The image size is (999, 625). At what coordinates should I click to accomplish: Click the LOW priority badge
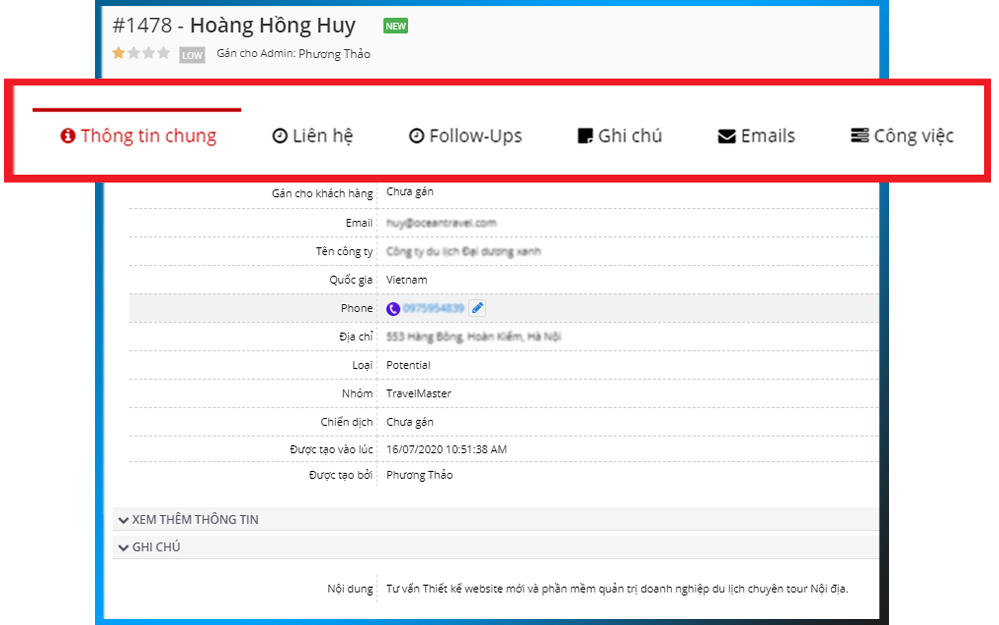[192, 55]
